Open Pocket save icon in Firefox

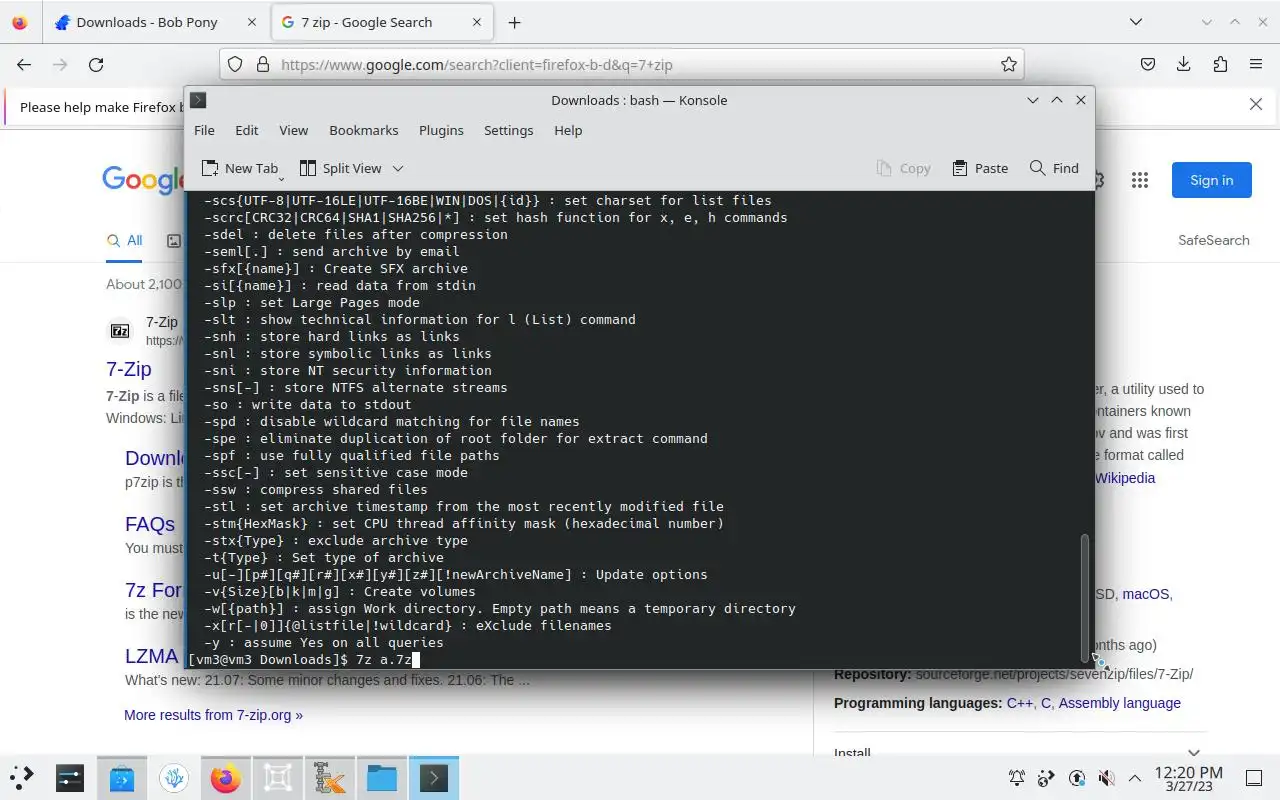[x=1148, y=64]
